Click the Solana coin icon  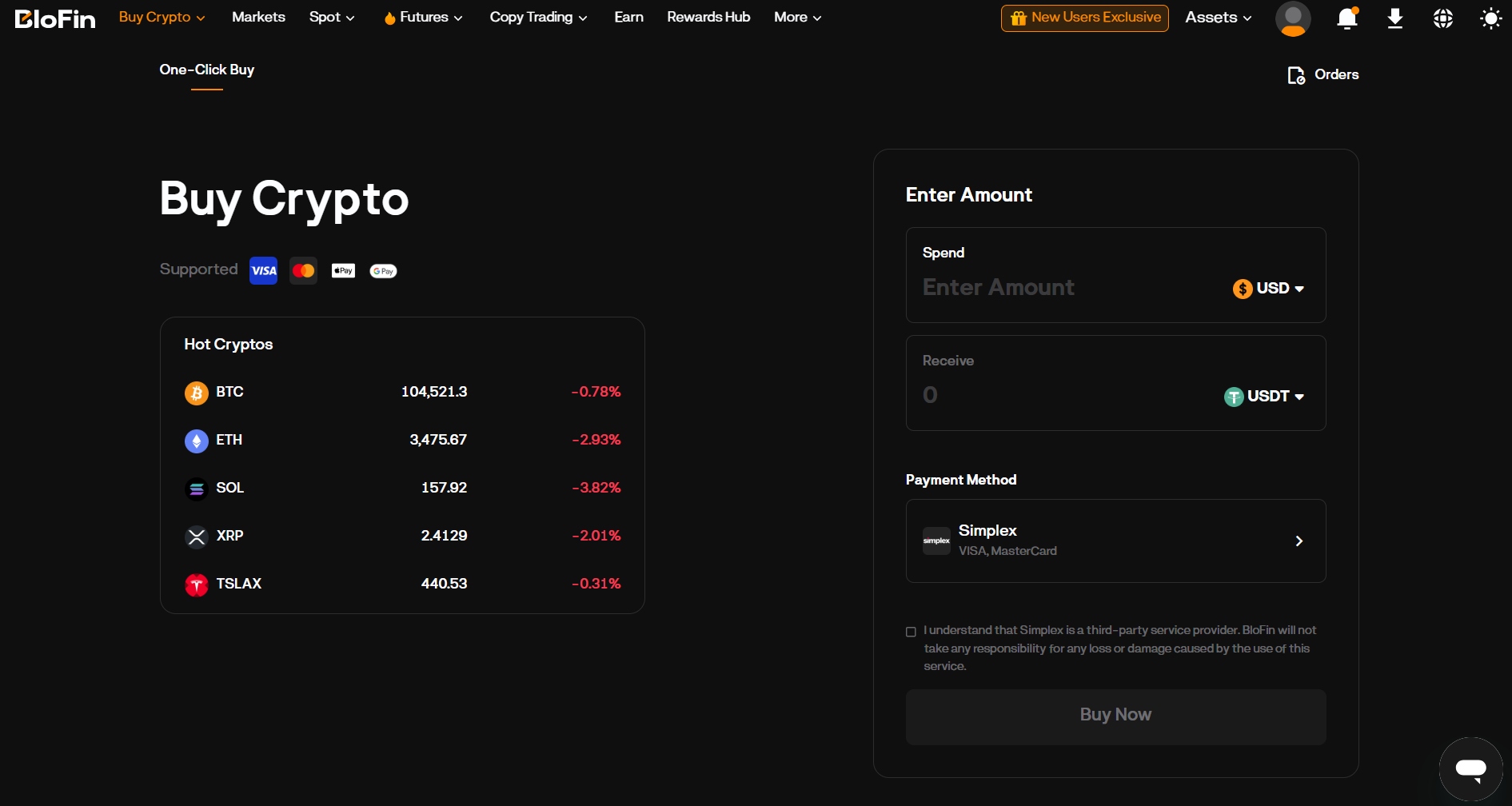(x=197, y=489)
